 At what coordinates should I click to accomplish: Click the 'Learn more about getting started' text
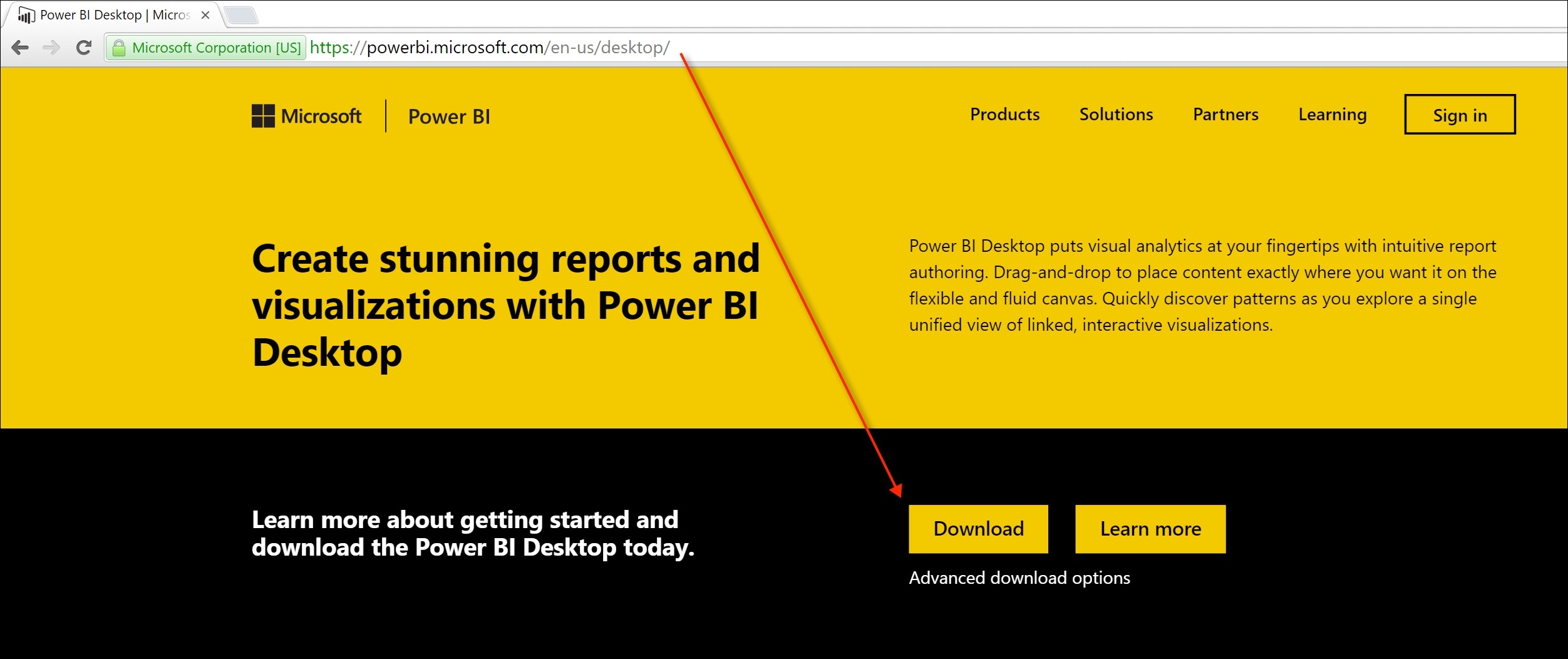(x=473, y=533)
